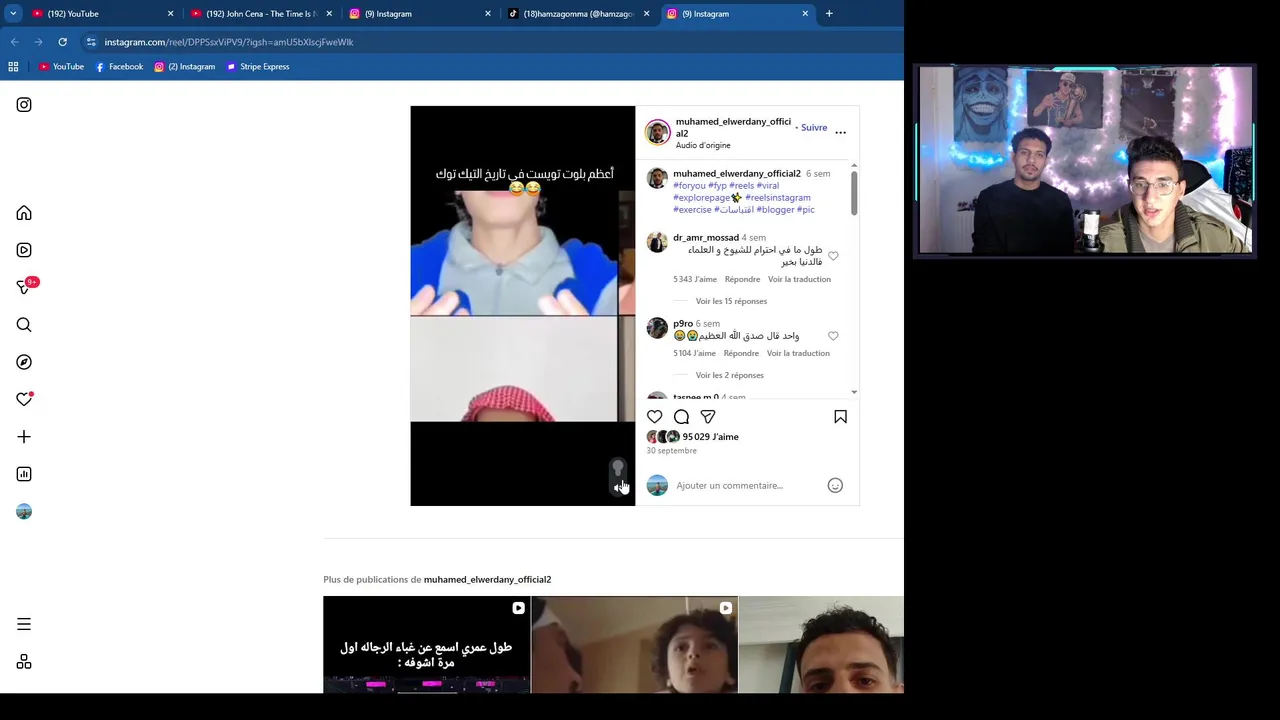The width and height of the screenshot is (1280, 720).
Task: Open the Facebook bookmark
Action: [x=119, y=67]
